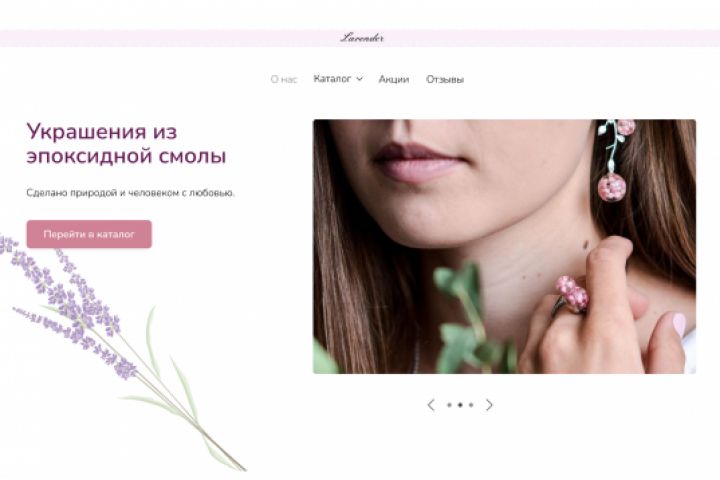Go to the Отзывы section

445,79
